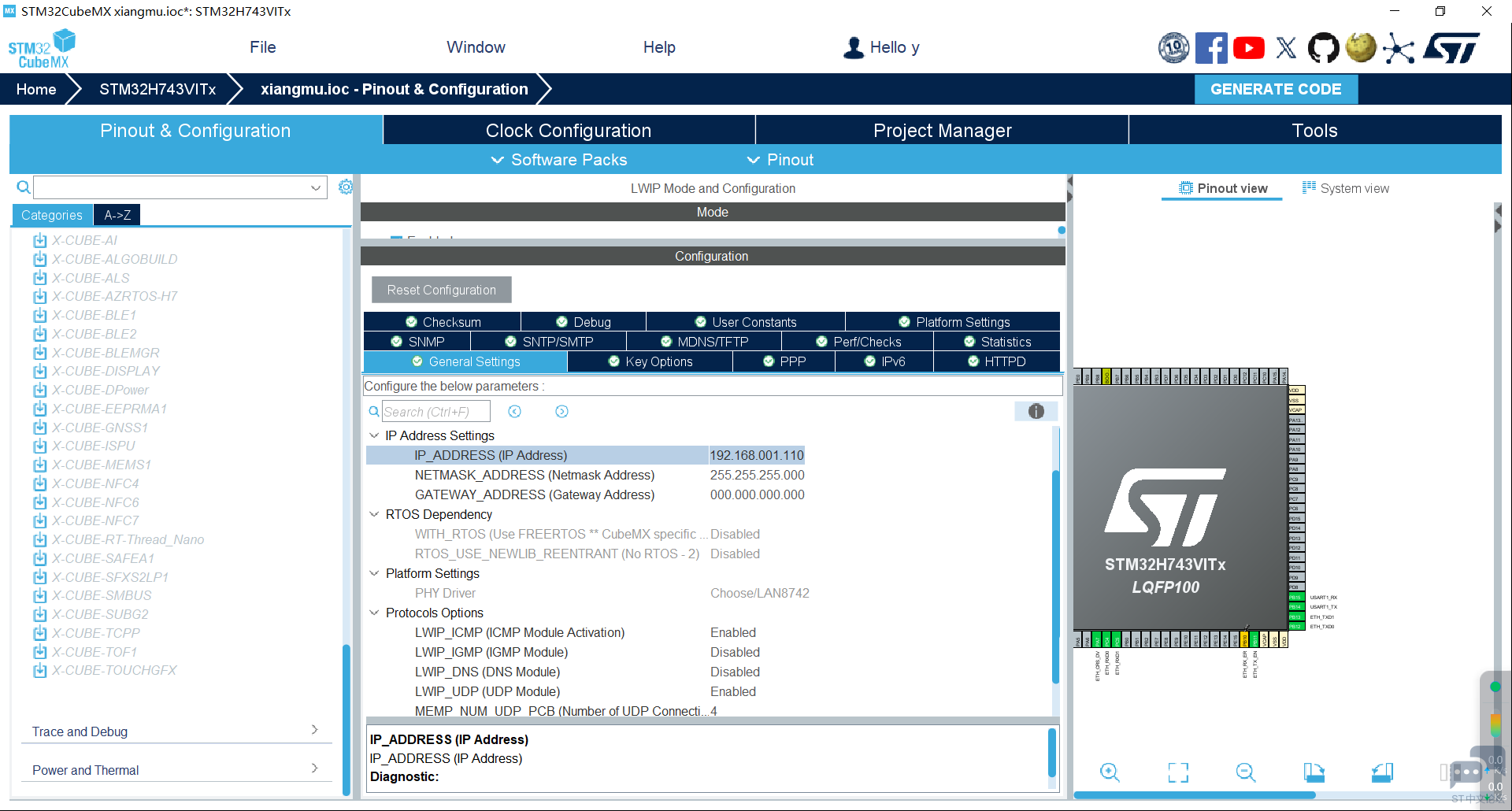Switch to System view
The height and width of the screenshot is (811, 1512).
tap(1346, 188)
